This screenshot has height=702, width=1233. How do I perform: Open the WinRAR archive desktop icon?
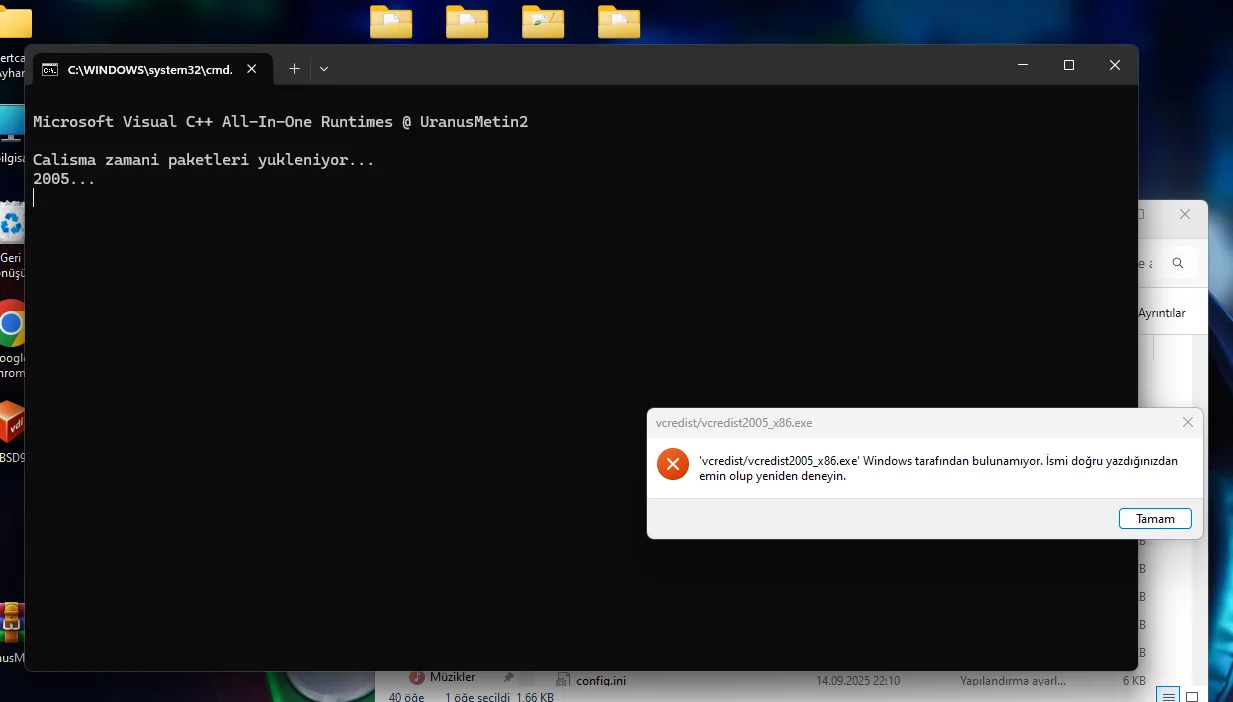pos(11,622)
